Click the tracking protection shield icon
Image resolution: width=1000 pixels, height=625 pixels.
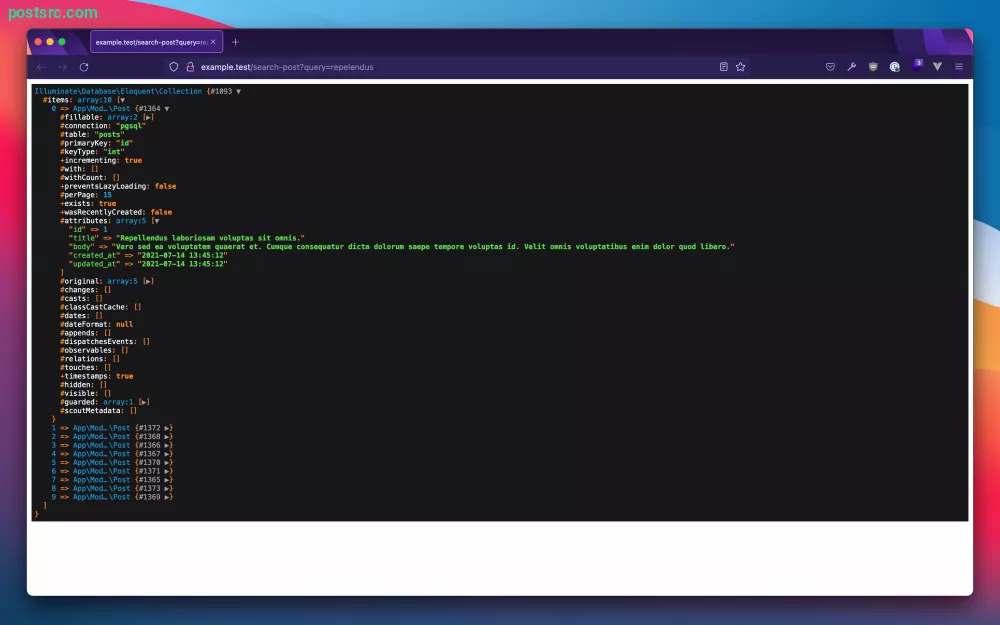[173, 67]
